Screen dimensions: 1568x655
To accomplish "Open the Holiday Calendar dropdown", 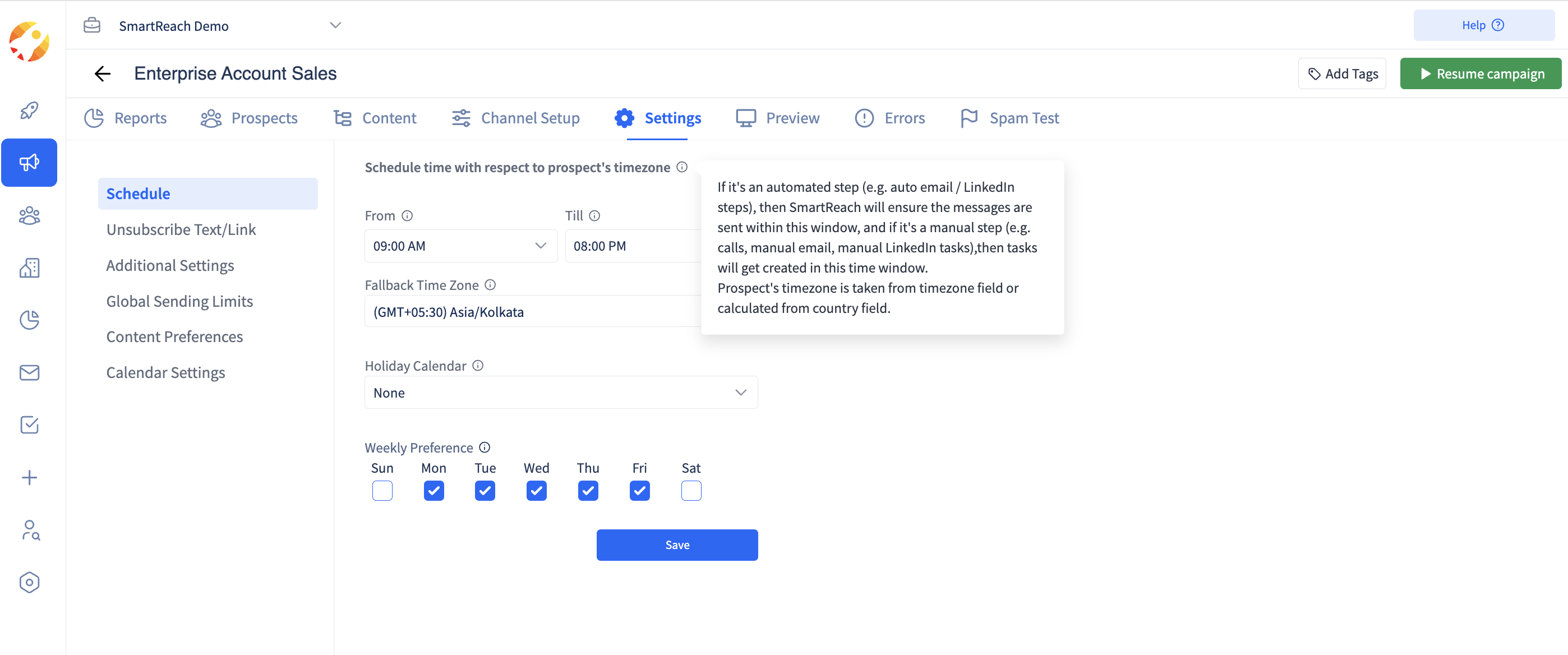I will coord(561,393).
